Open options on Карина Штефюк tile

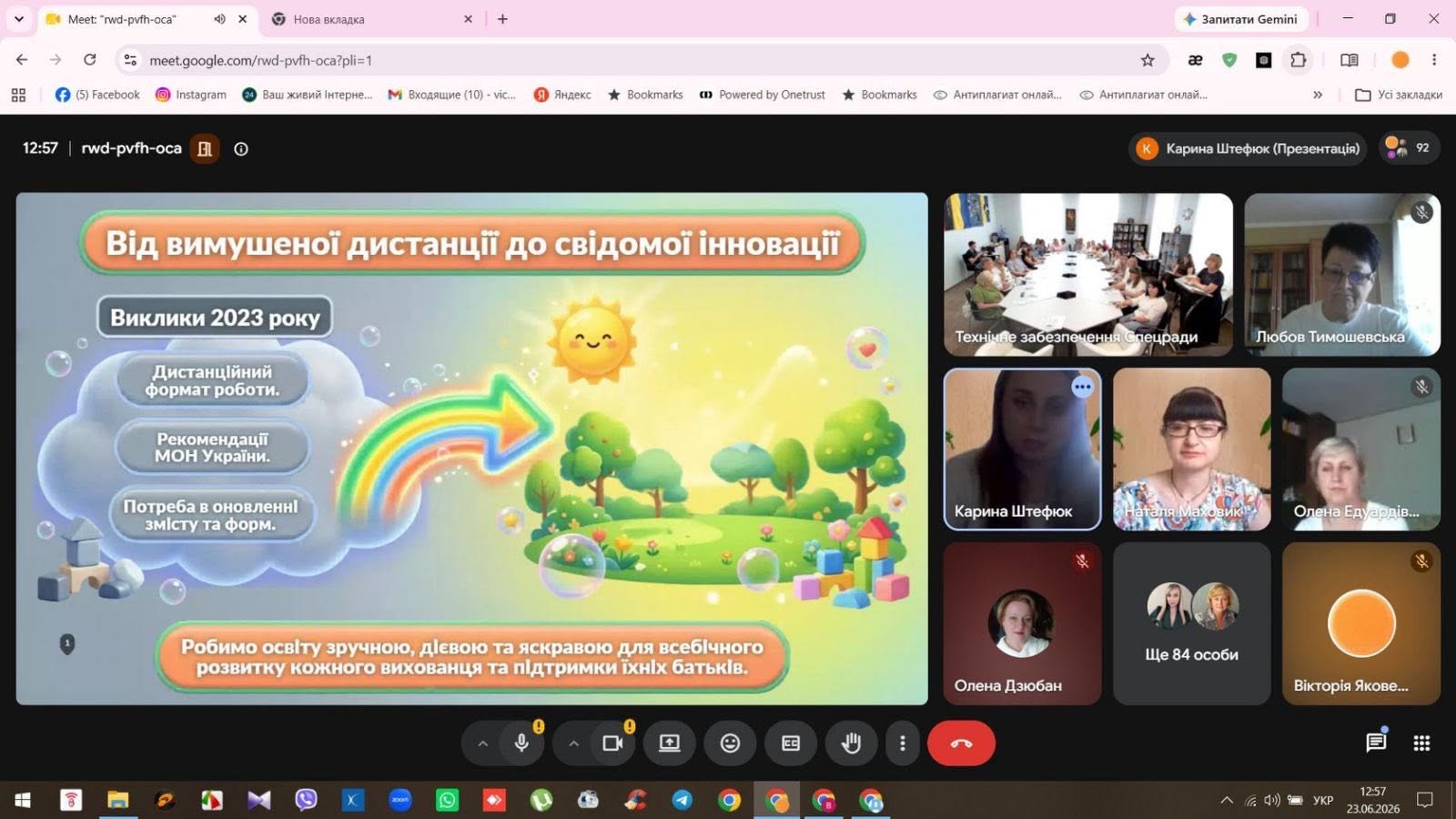point(1082,387)
